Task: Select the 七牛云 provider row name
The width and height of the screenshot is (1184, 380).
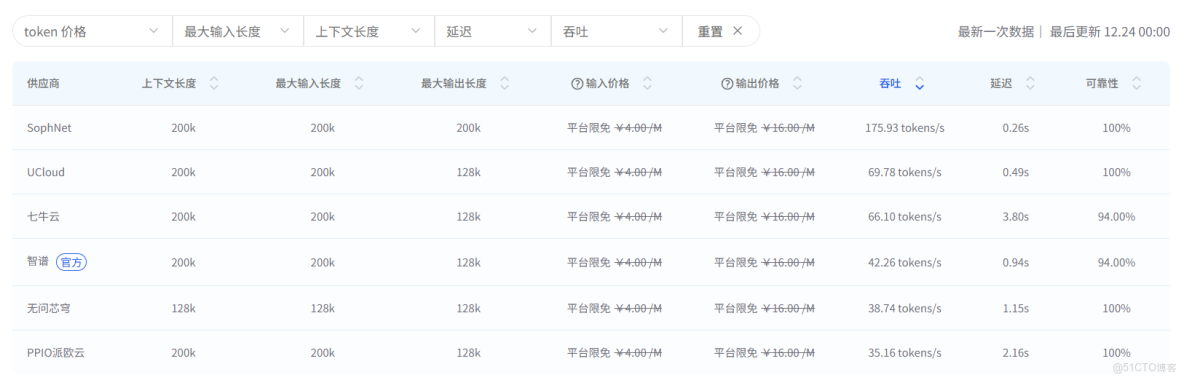Action: pyautogui.click(x=43, y=217)
